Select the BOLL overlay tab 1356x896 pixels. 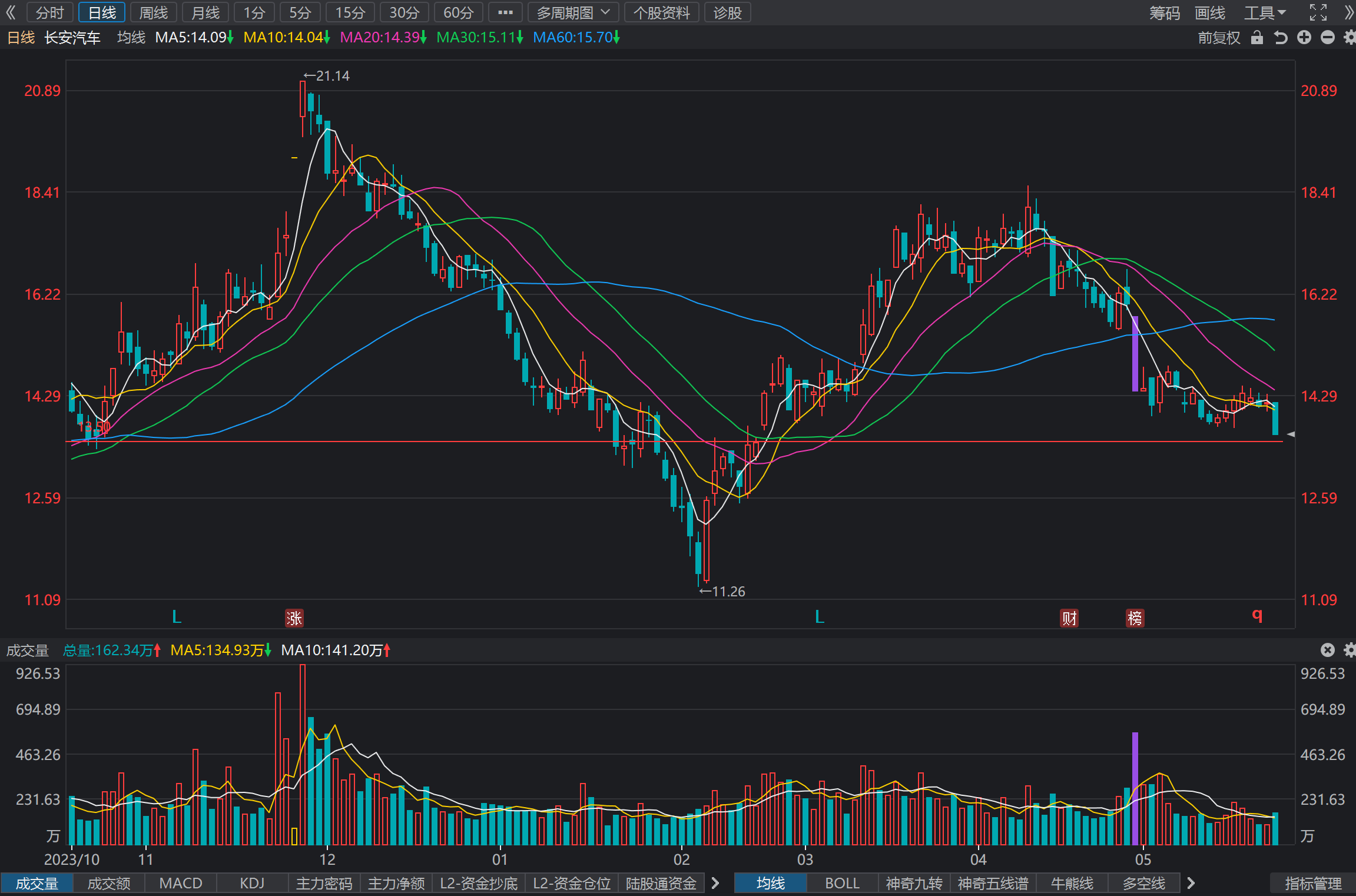(x=843, y=884)
